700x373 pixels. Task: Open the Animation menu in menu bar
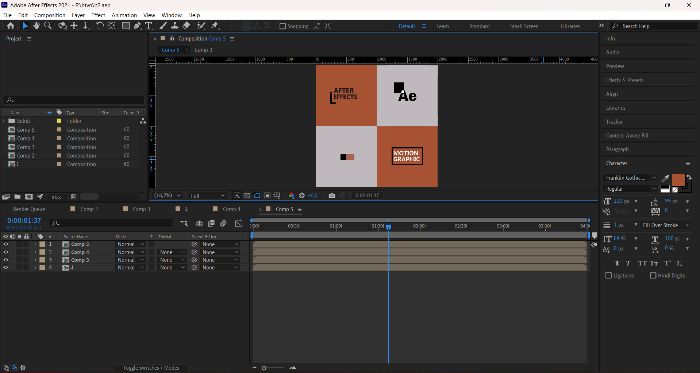(x=124, y=15)
